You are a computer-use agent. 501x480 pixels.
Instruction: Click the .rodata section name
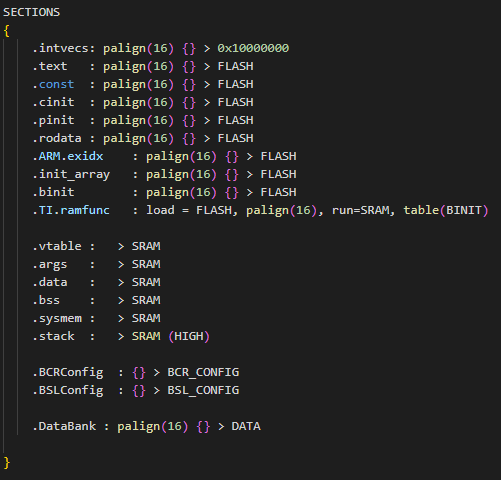pos(57,138)
